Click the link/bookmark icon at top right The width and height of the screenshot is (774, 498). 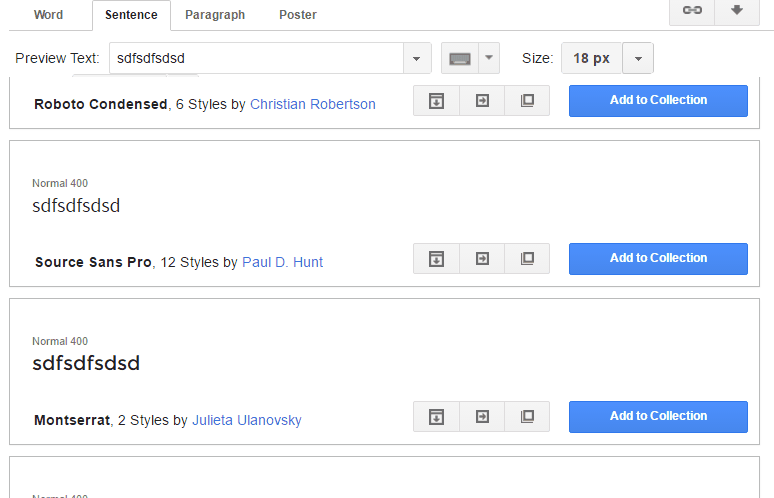[x=692, y=10]
